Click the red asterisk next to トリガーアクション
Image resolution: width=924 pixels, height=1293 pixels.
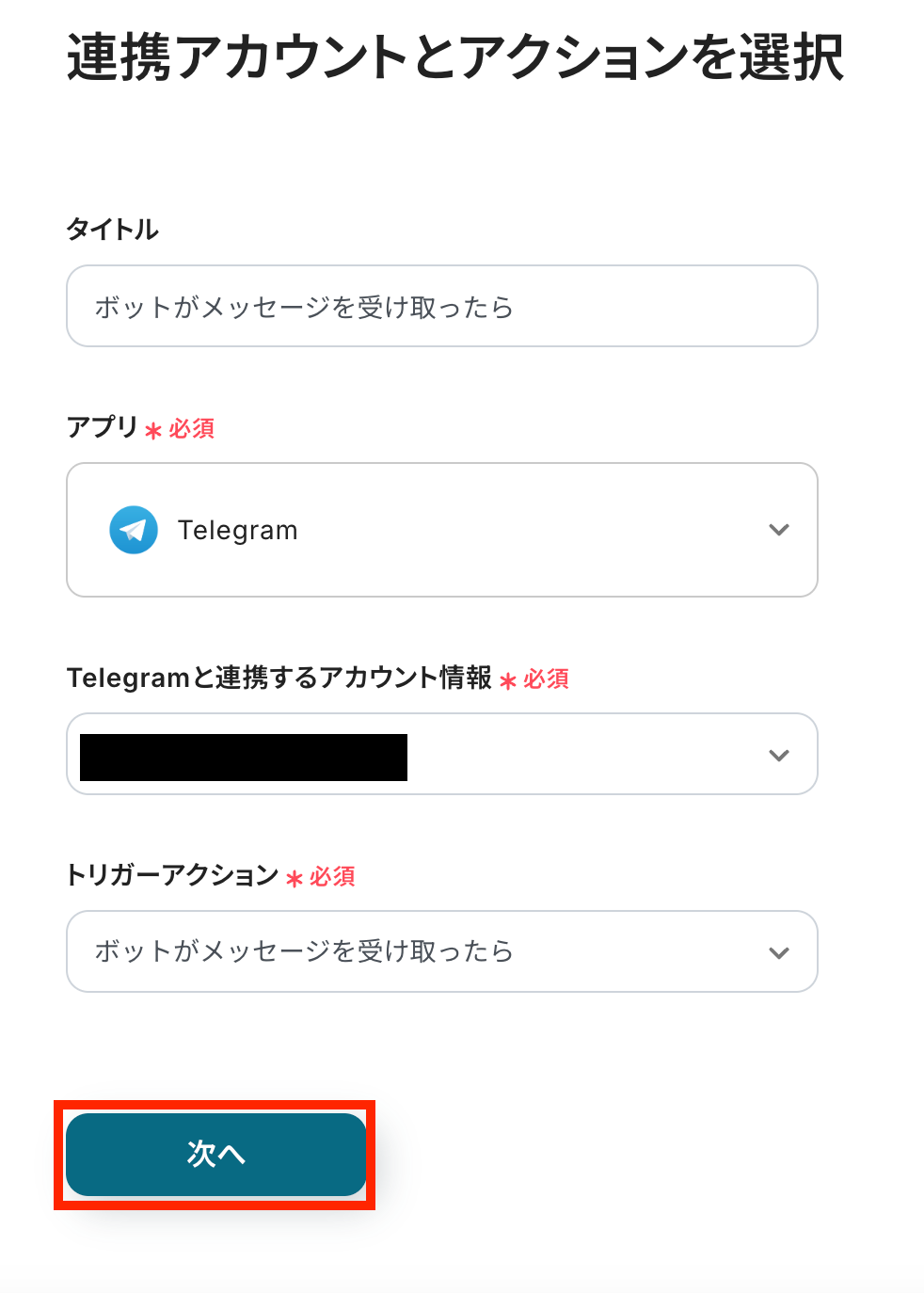(x=295, y=879)
